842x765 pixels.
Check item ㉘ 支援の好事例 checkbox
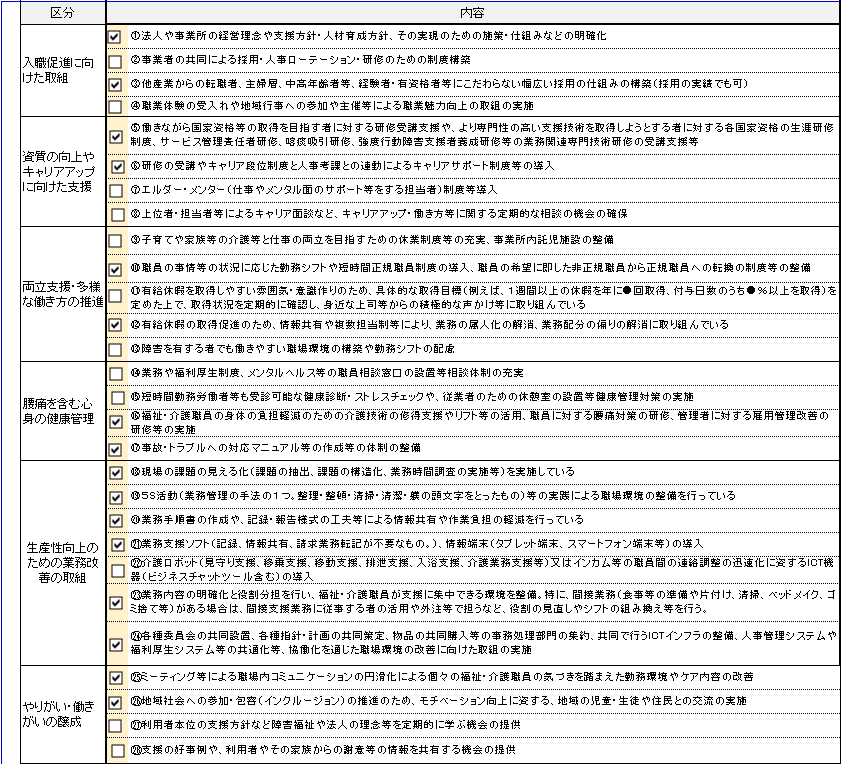[117, 751]
